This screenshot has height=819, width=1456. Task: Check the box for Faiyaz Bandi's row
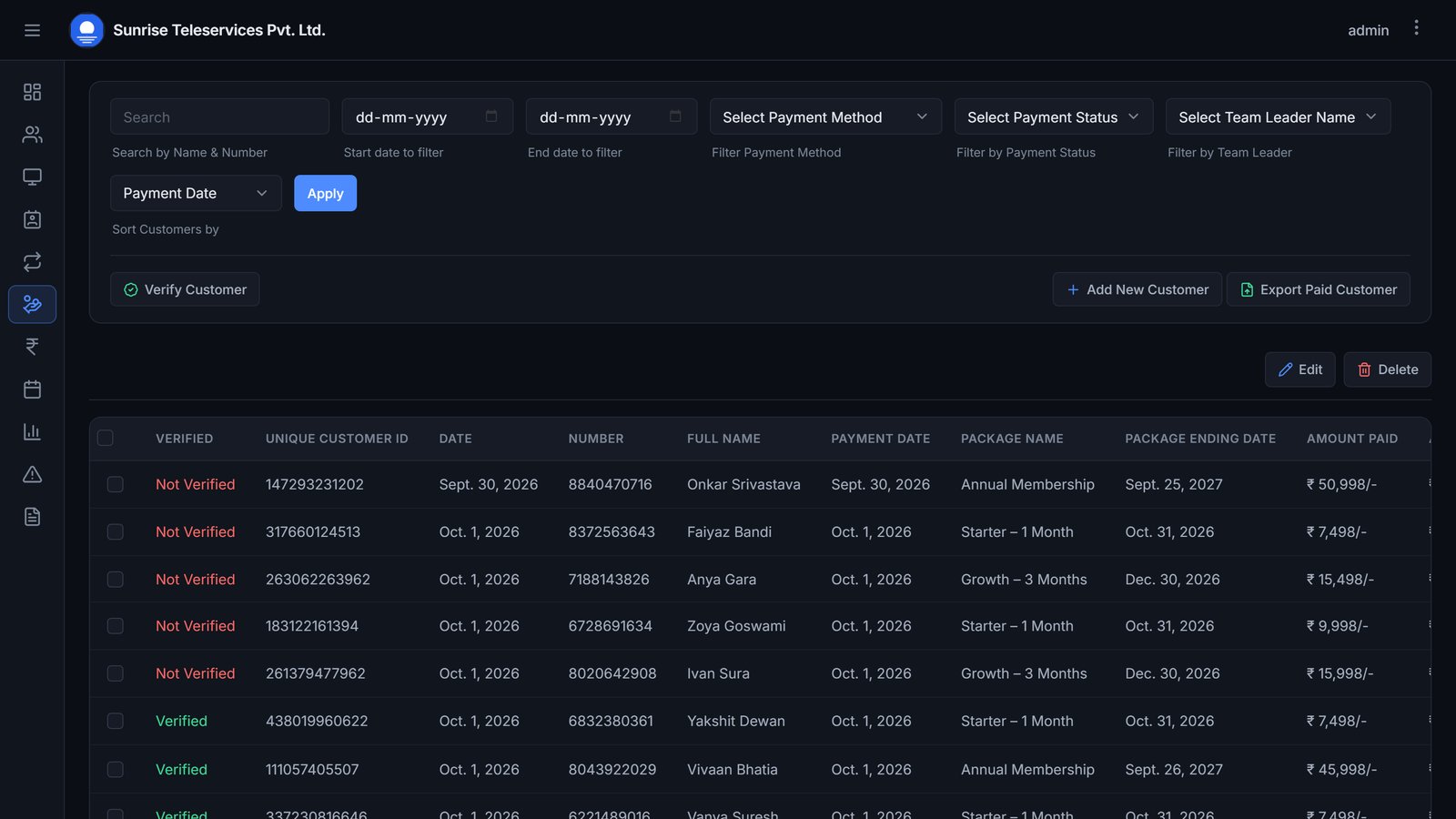pos(115,531)
